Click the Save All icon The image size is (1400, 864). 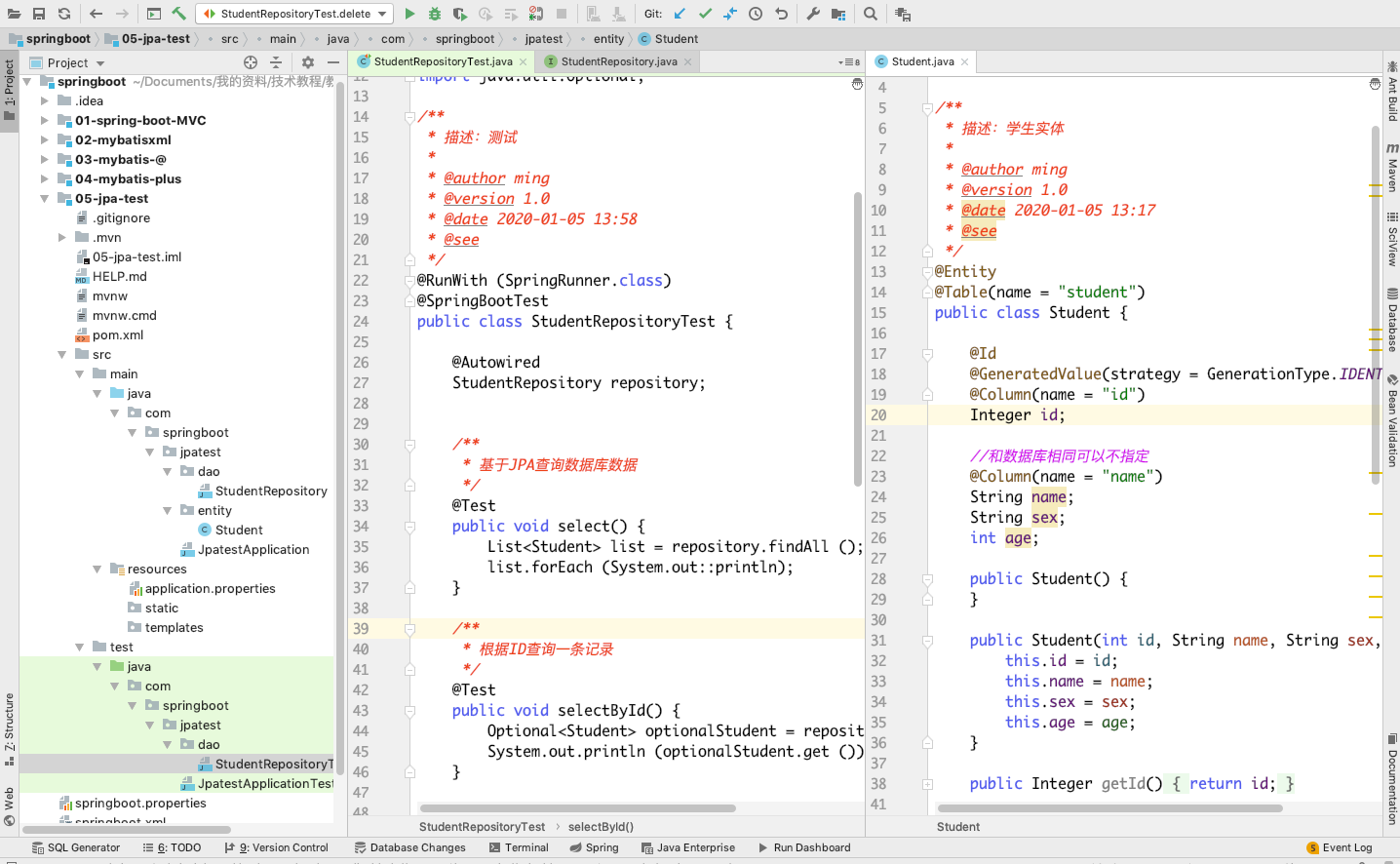tap(39, 14)
